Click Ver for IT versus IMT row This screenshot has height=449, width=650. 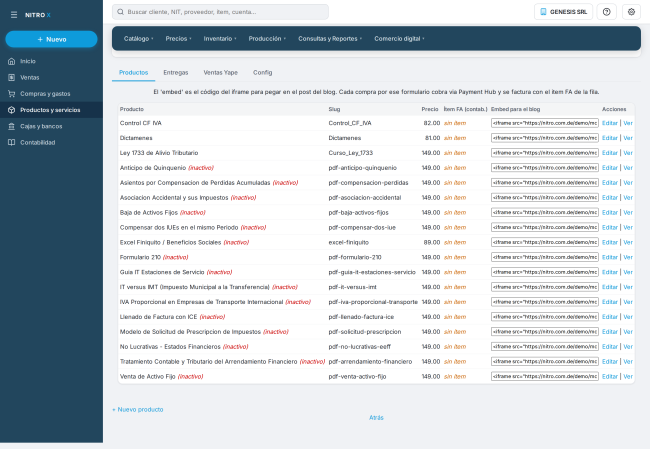[628, 287]
